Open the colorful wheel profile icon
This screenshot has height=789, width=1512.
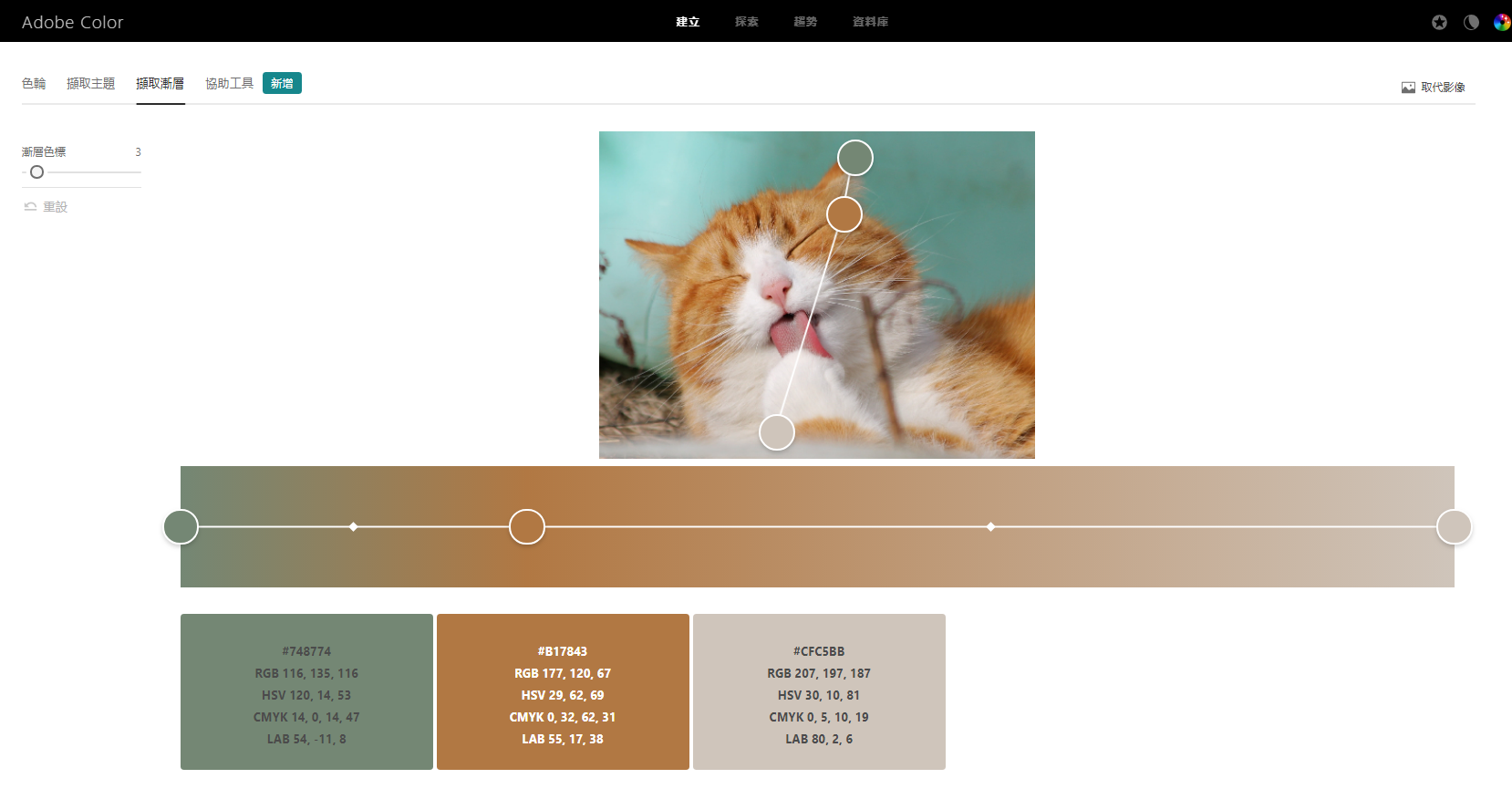(x=1502, y=22)
